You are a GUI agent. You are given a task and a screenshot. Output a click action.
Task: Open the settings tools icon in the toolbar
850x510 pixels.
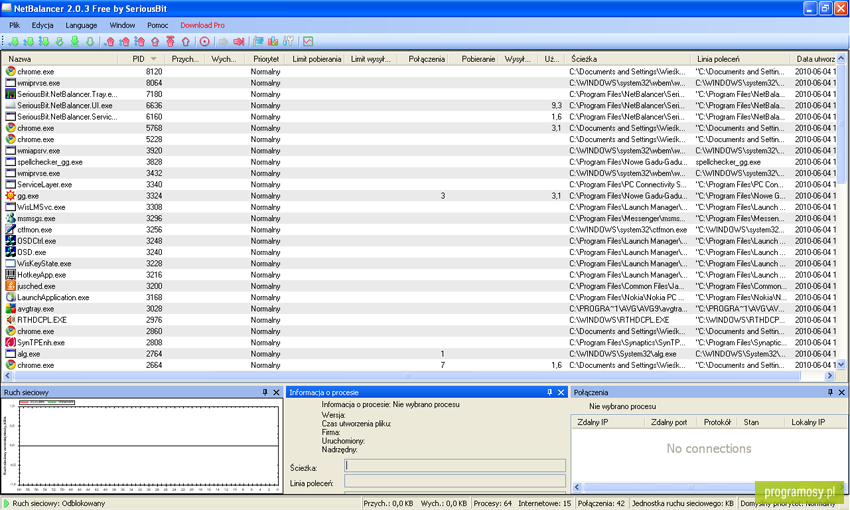(x=288, y=41)
